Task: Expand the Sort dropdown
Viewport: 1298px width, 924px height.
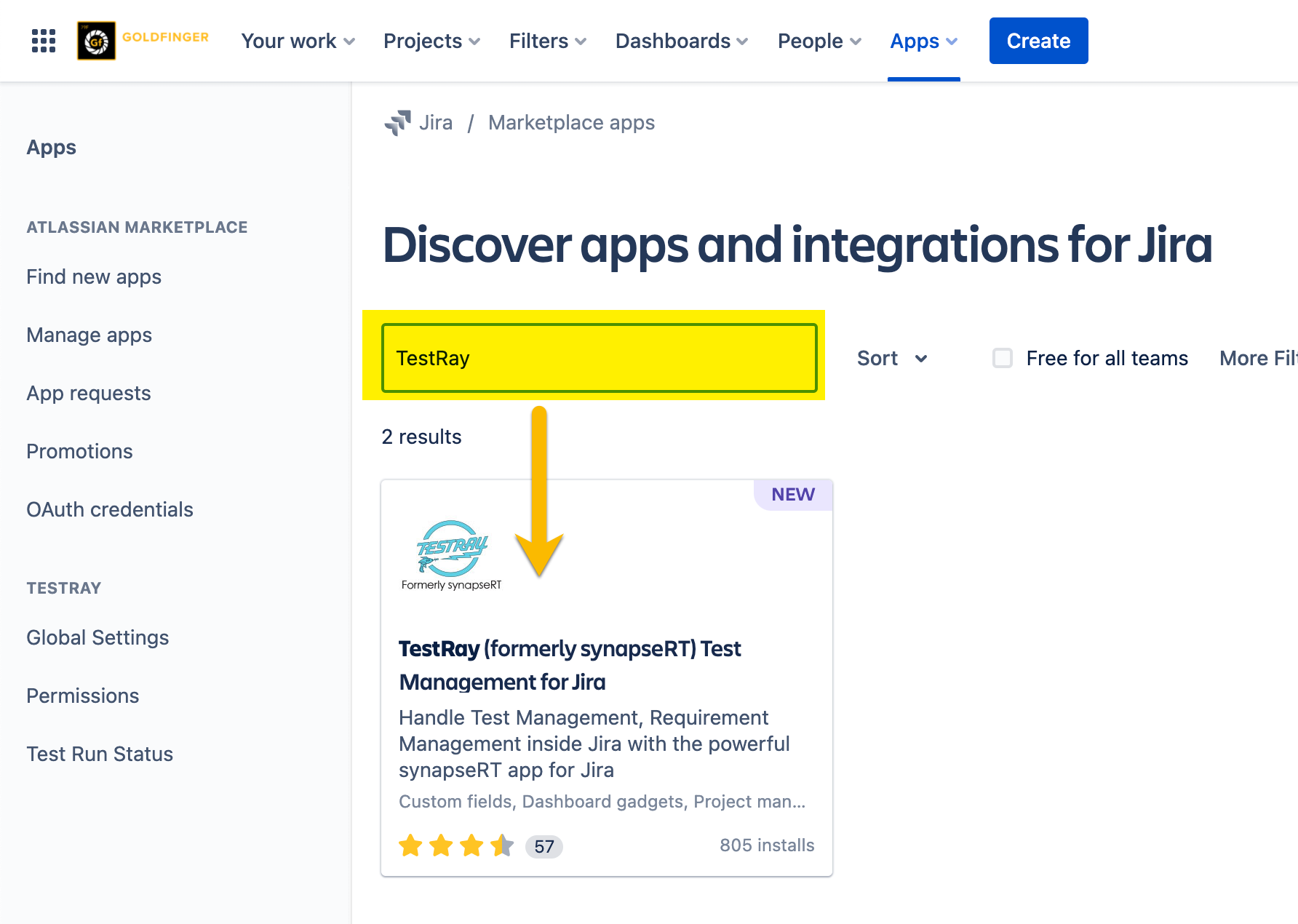Action: click(x=892, y=358)
